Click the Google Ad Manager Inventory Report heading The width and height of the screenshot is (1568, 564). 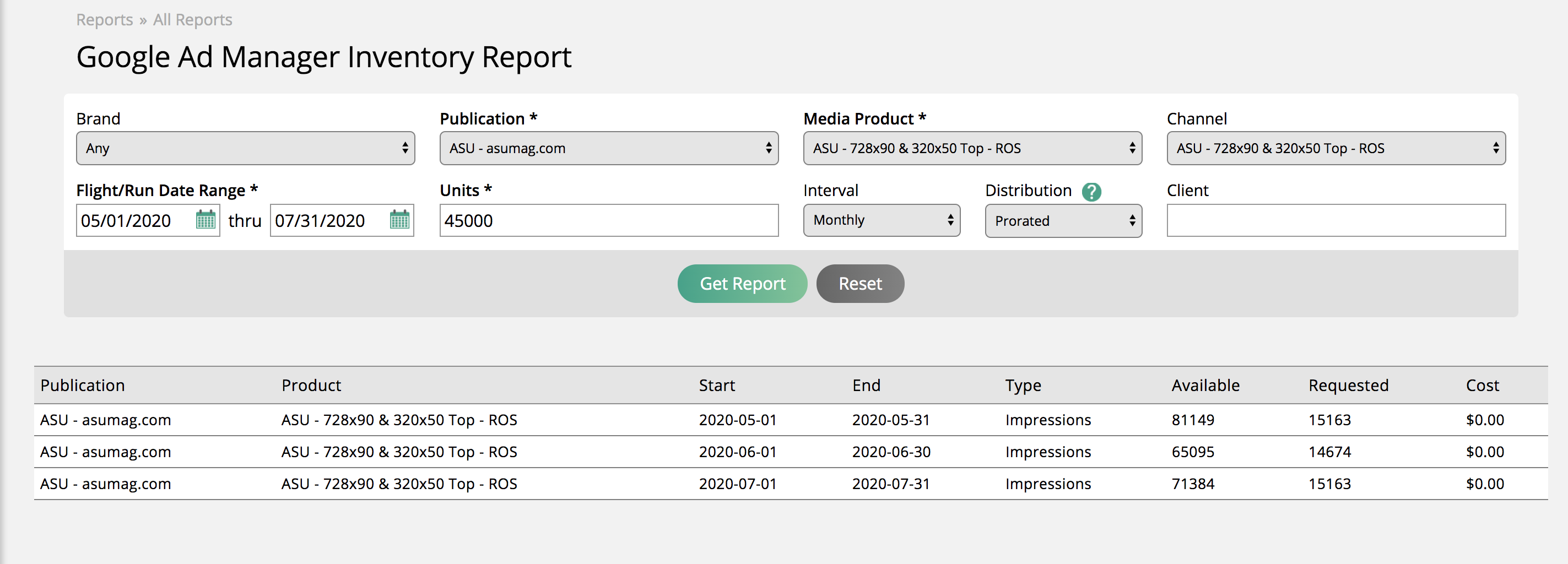[324, 57]
